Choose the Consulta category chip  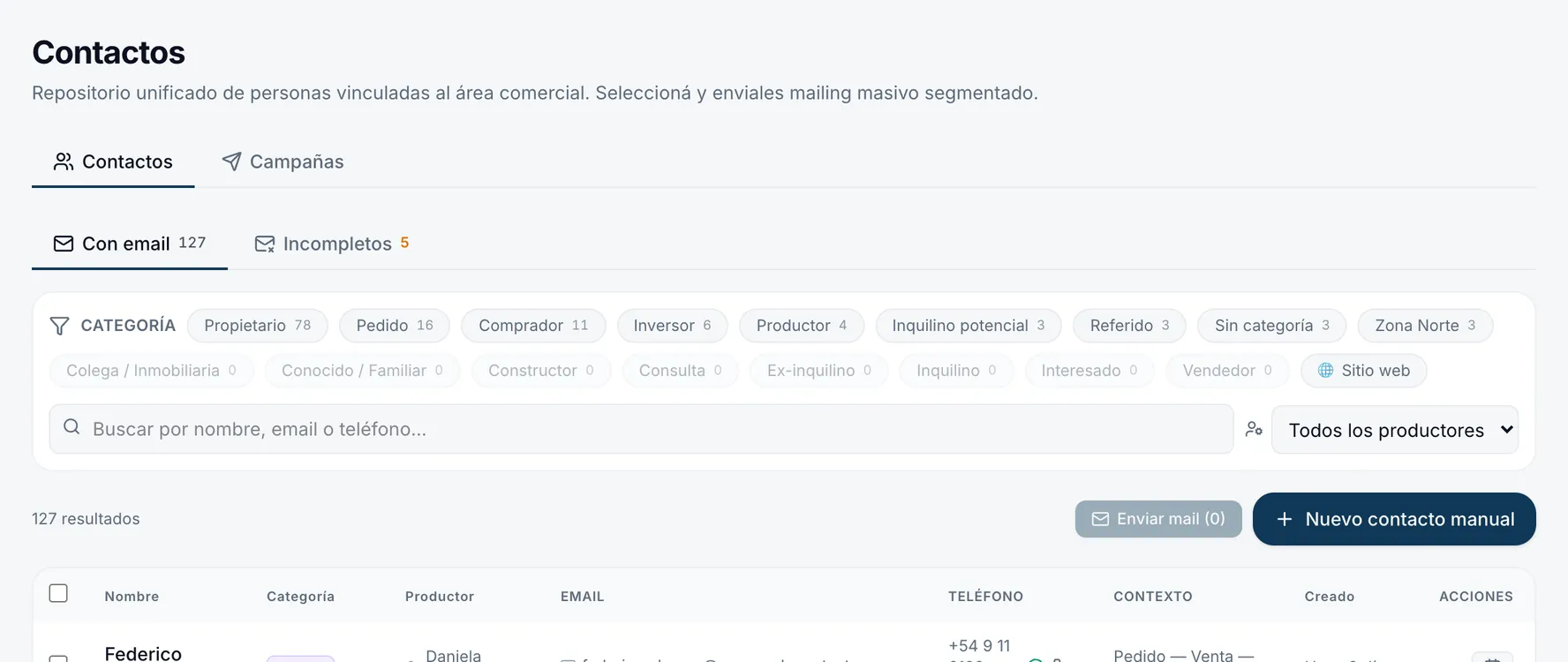coord(681,371)
